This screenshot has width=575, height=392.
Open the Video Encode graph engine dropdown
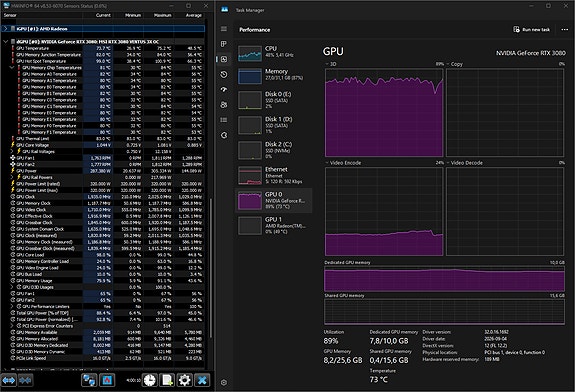point(343,163)
